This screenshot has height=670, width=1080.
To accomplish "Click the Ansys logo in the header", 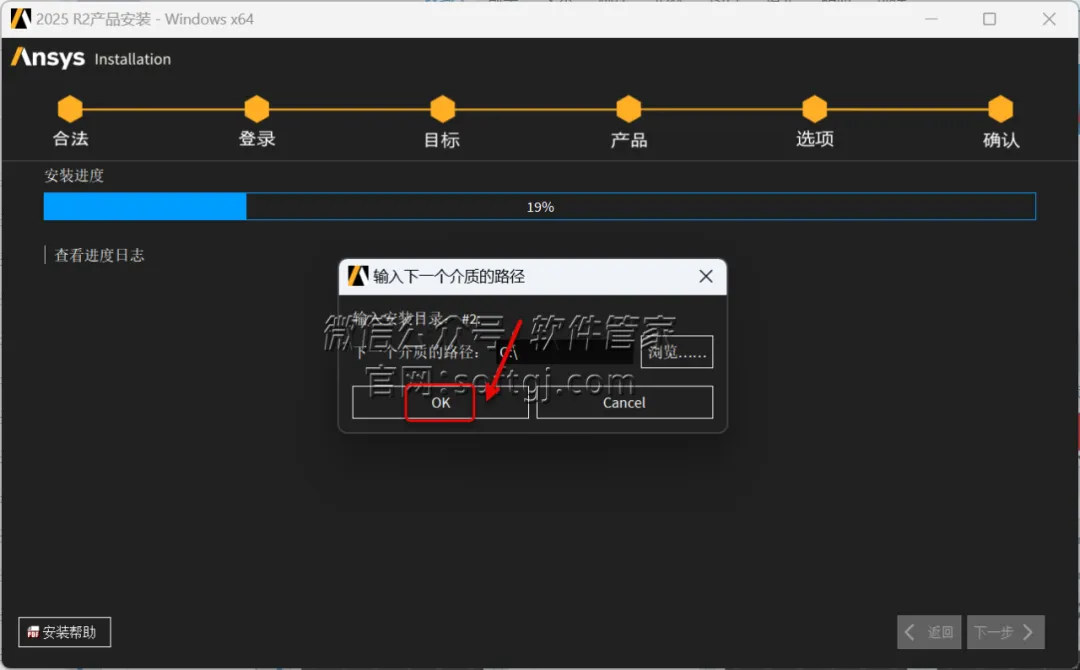I will [x=48, y=58].
